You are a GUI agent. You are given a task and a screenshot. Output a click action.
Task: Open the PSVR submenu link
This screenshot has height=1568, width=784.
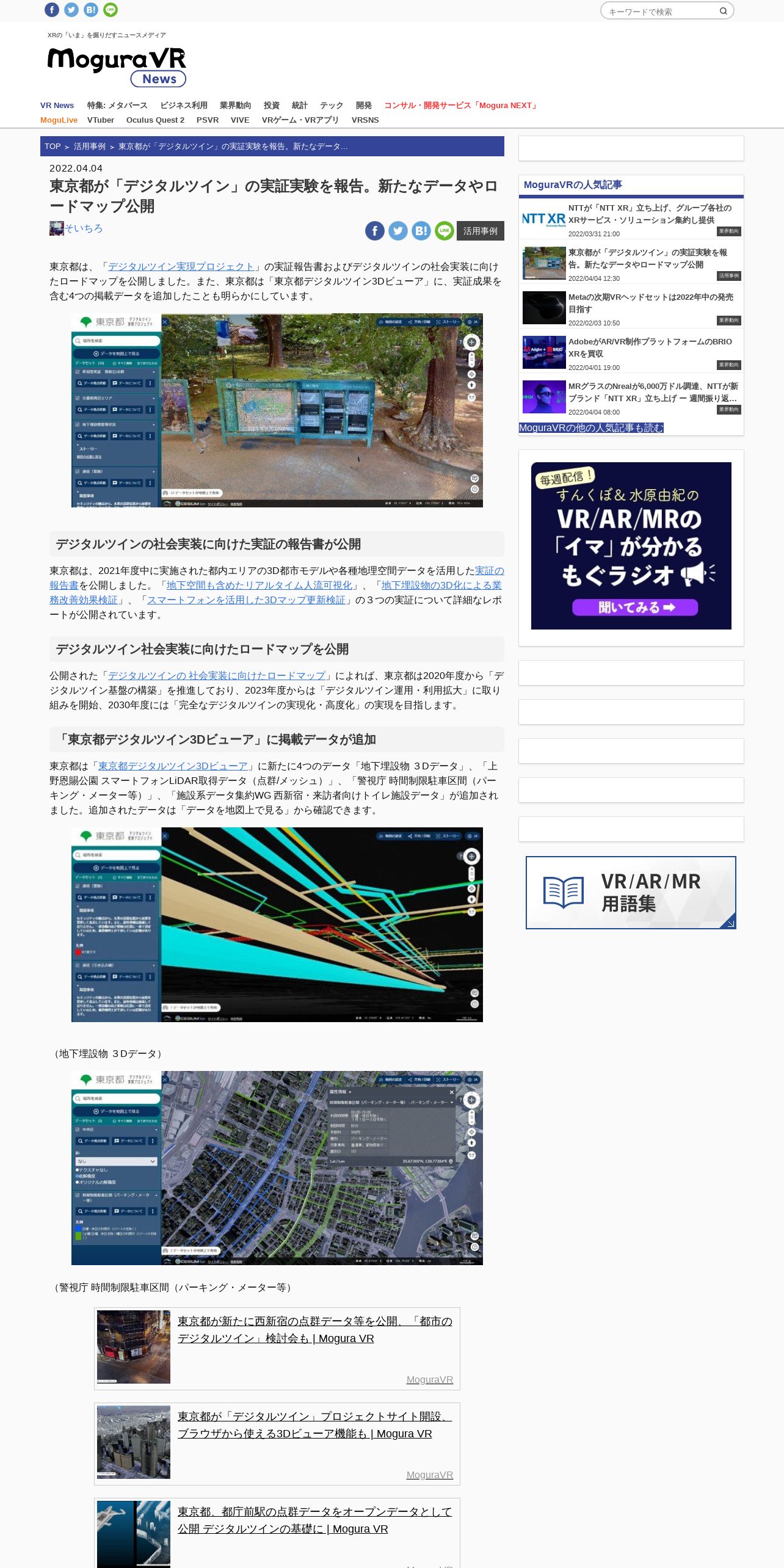(208, 120)
